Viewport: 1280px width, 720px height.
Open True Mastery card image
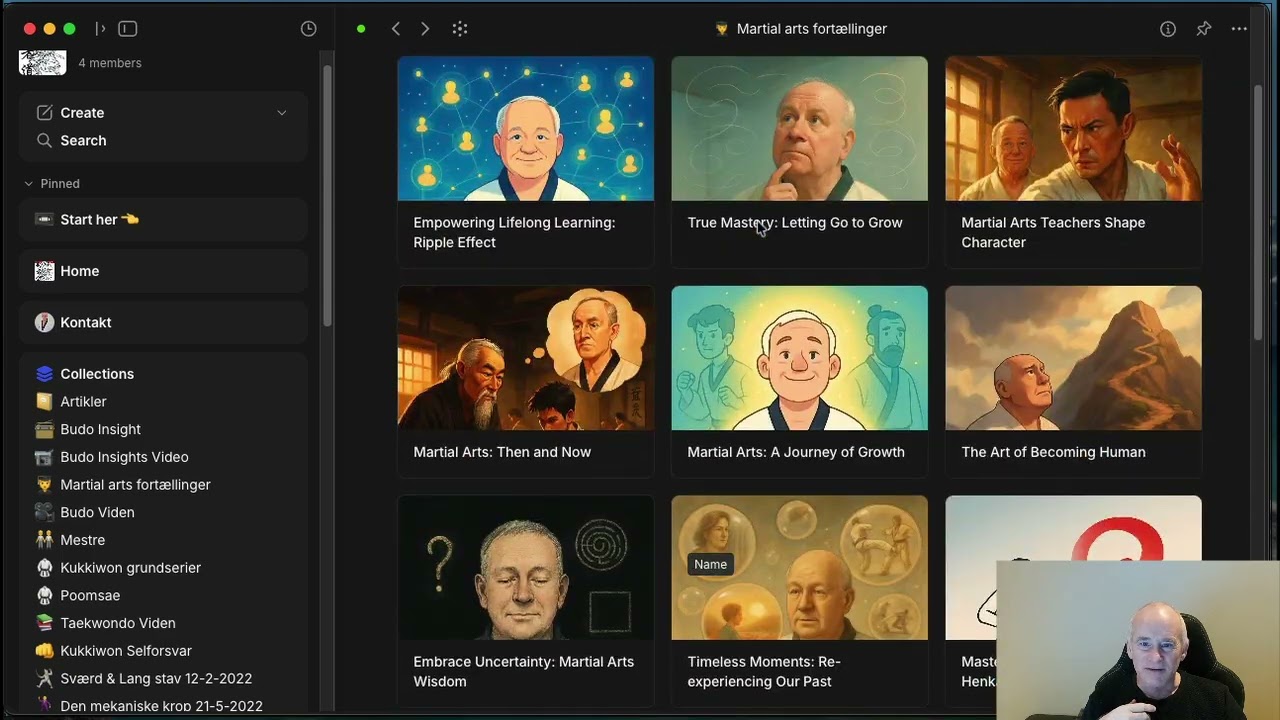pos(800,128)
